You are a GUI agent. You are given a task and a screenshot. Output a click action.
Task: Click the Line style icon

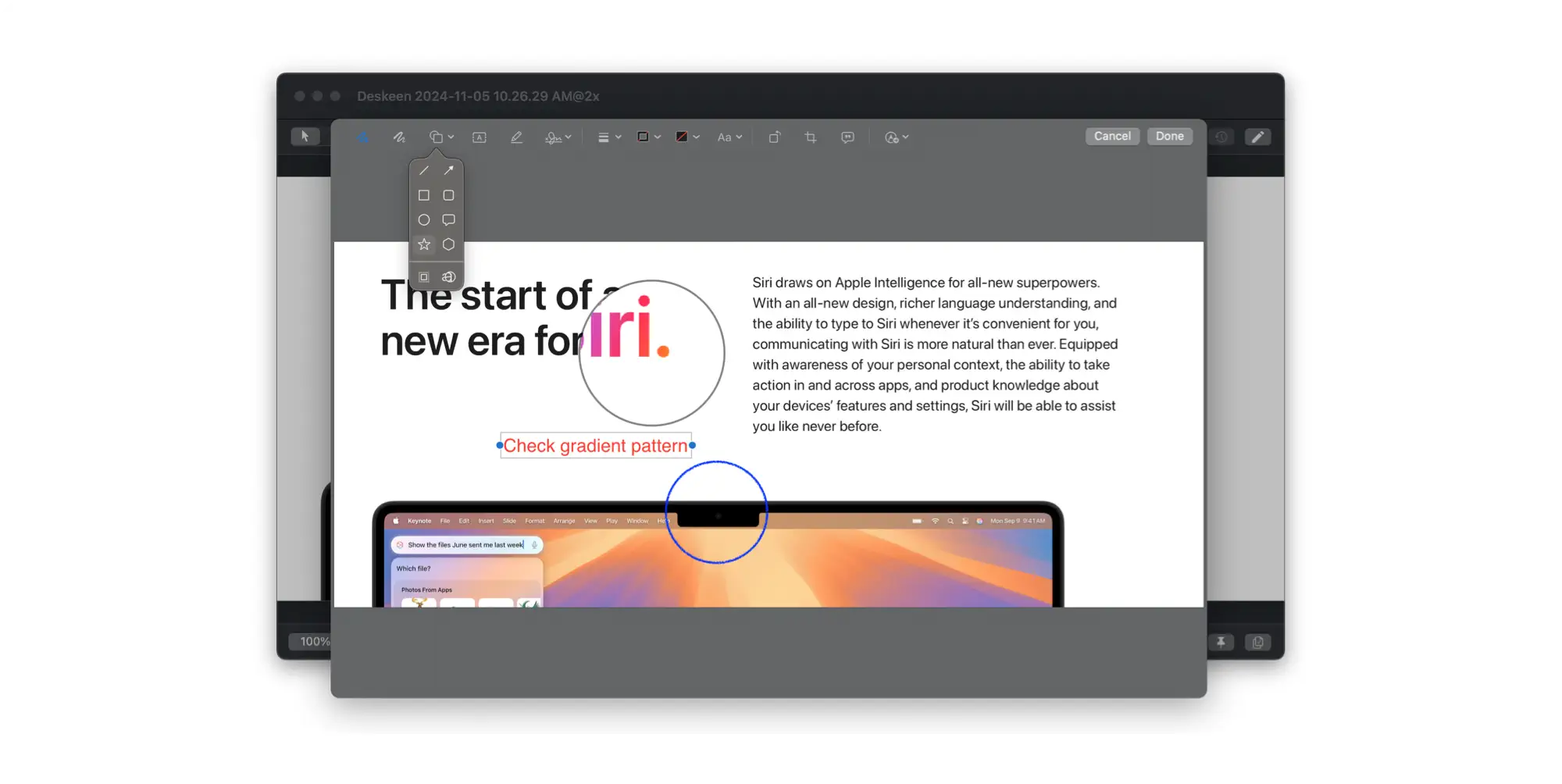pyautogui.click(x=603, y=137)
